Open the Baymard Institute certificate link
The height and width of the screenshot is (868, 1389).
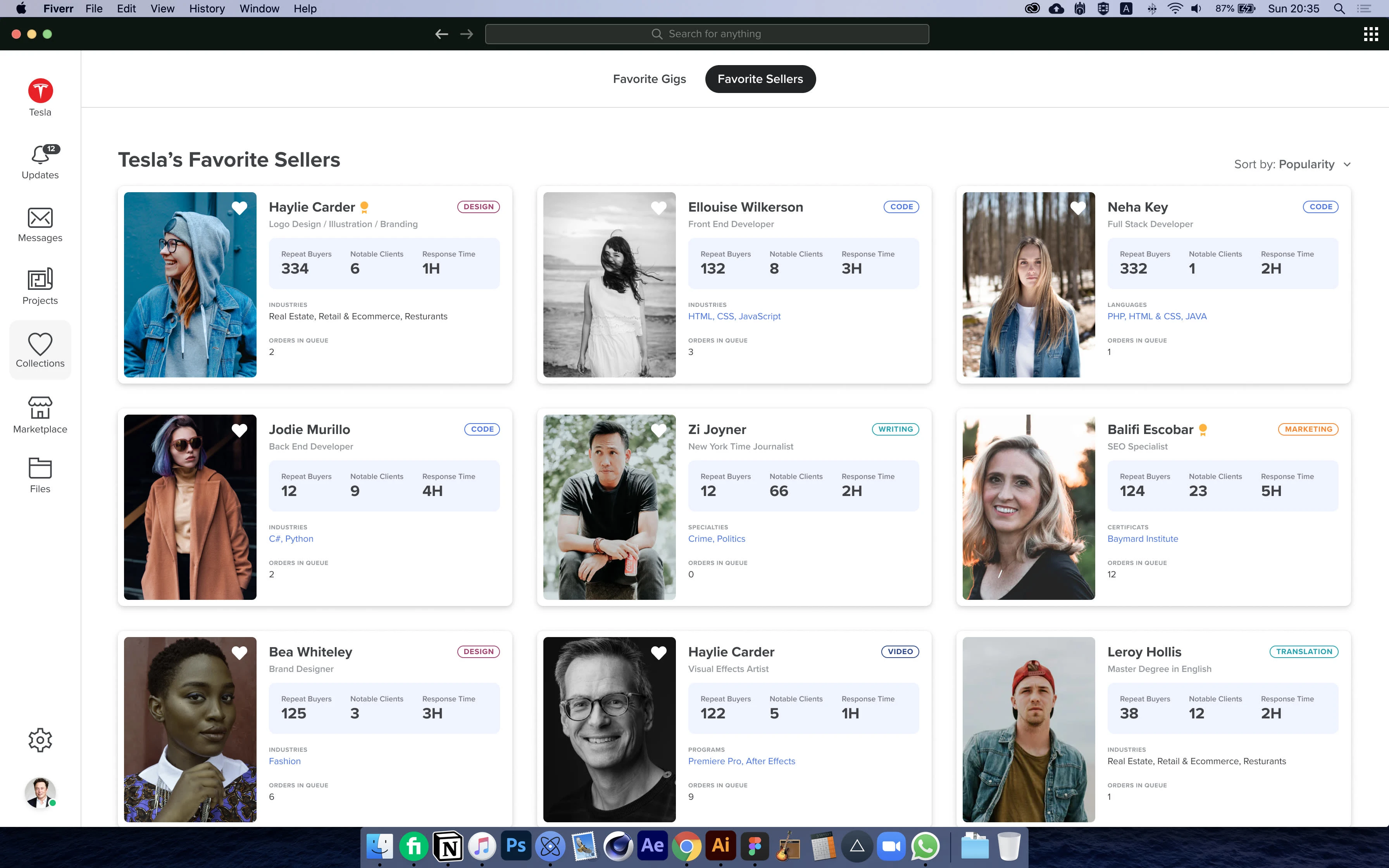[x=1142, y=539]
